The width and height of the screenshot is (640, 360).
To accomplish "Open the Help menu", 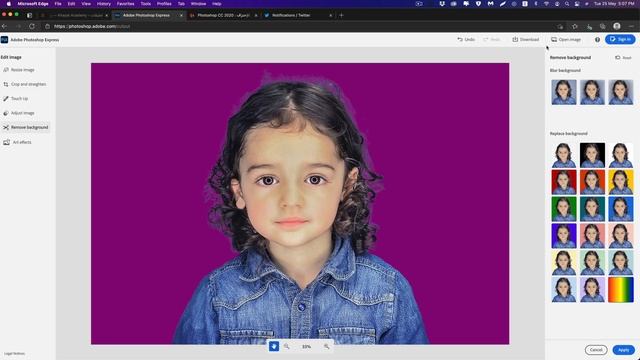I will click(x=217, y=4).
